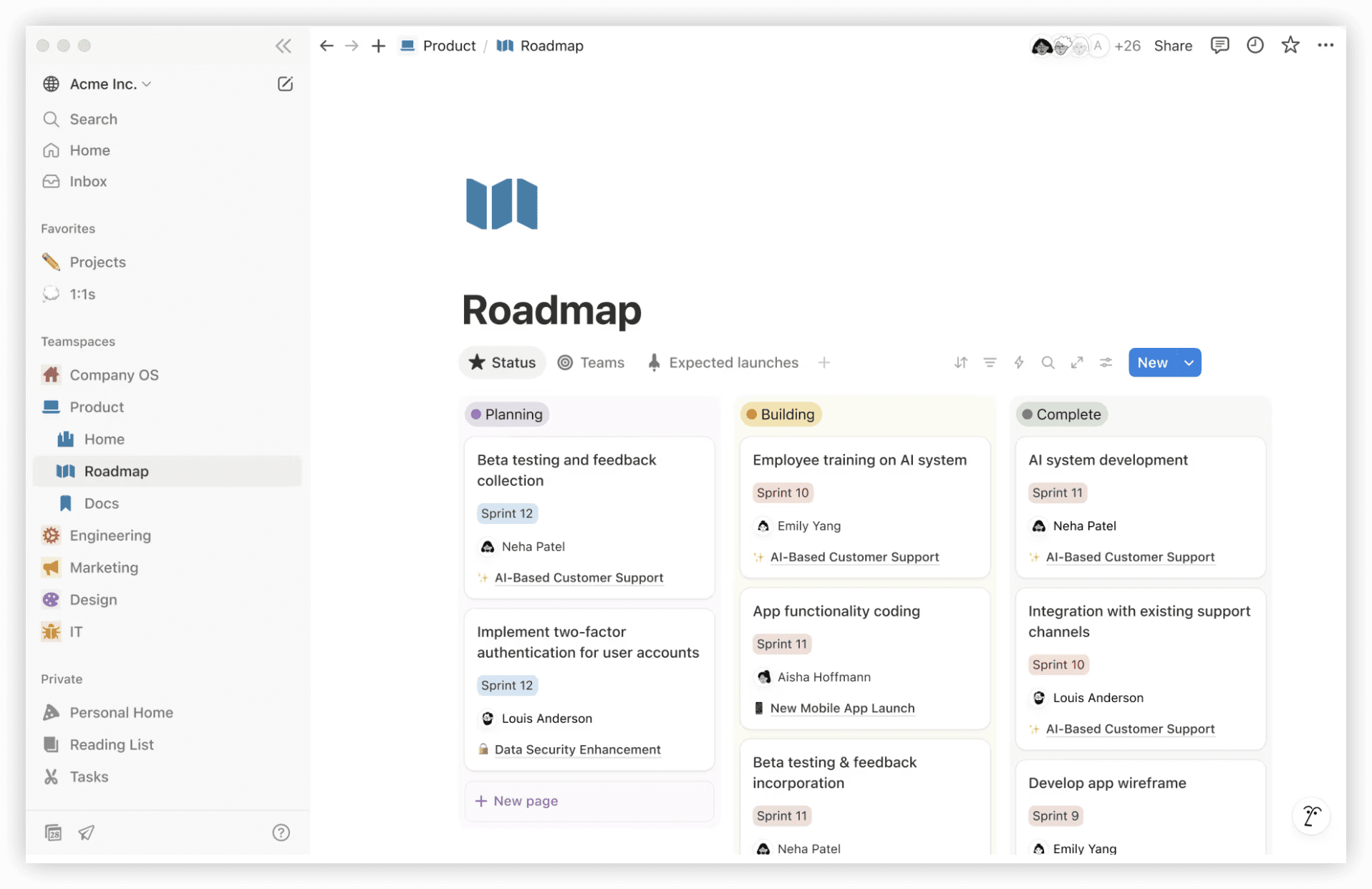
Task: Click the Share button
Action: (1172, 45)
